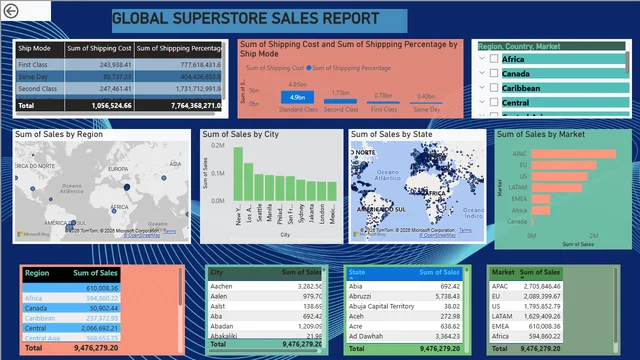This screenshot has width=640, height=360.
Task: Sort by Sum of Shippping Percentage header
Action: click(179, 49)
